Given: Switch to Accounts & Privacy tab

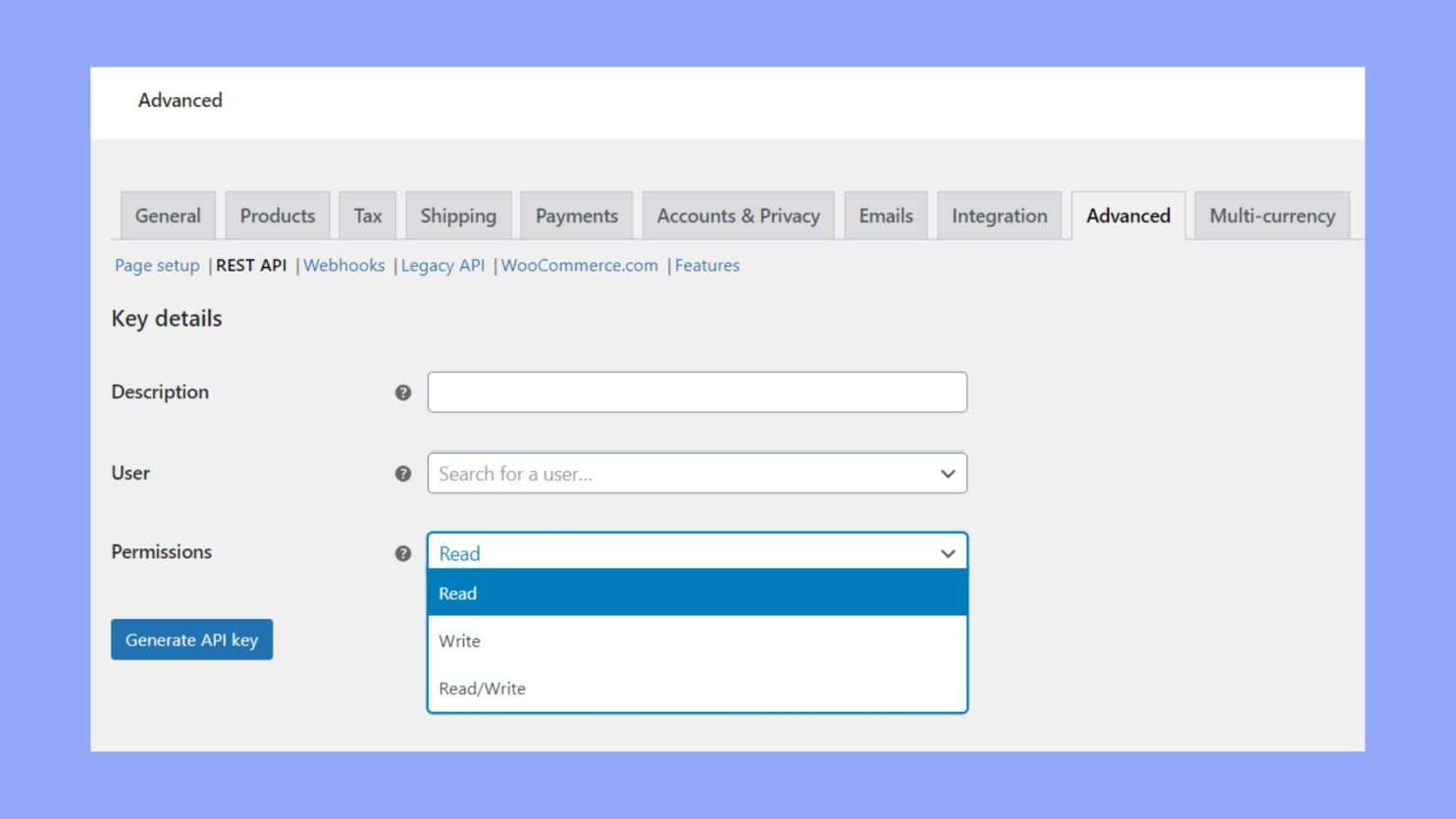Looking at the screenshot, I should tap(738, 215).
